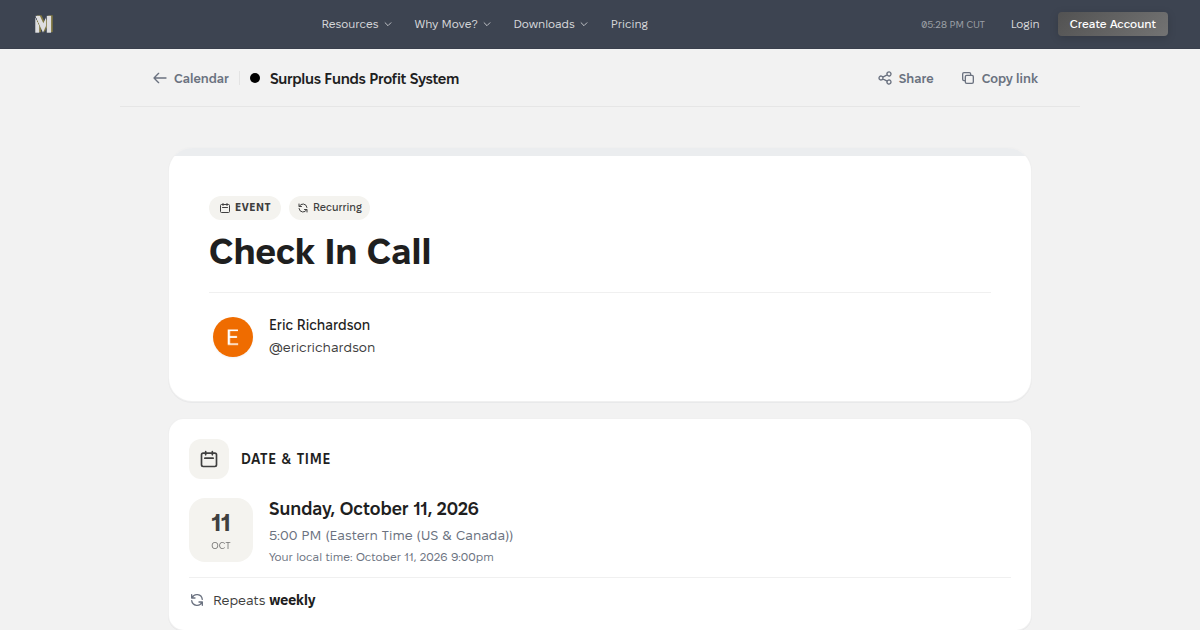Click the calendar icon beside DATE & TIME

coord(209,459)
